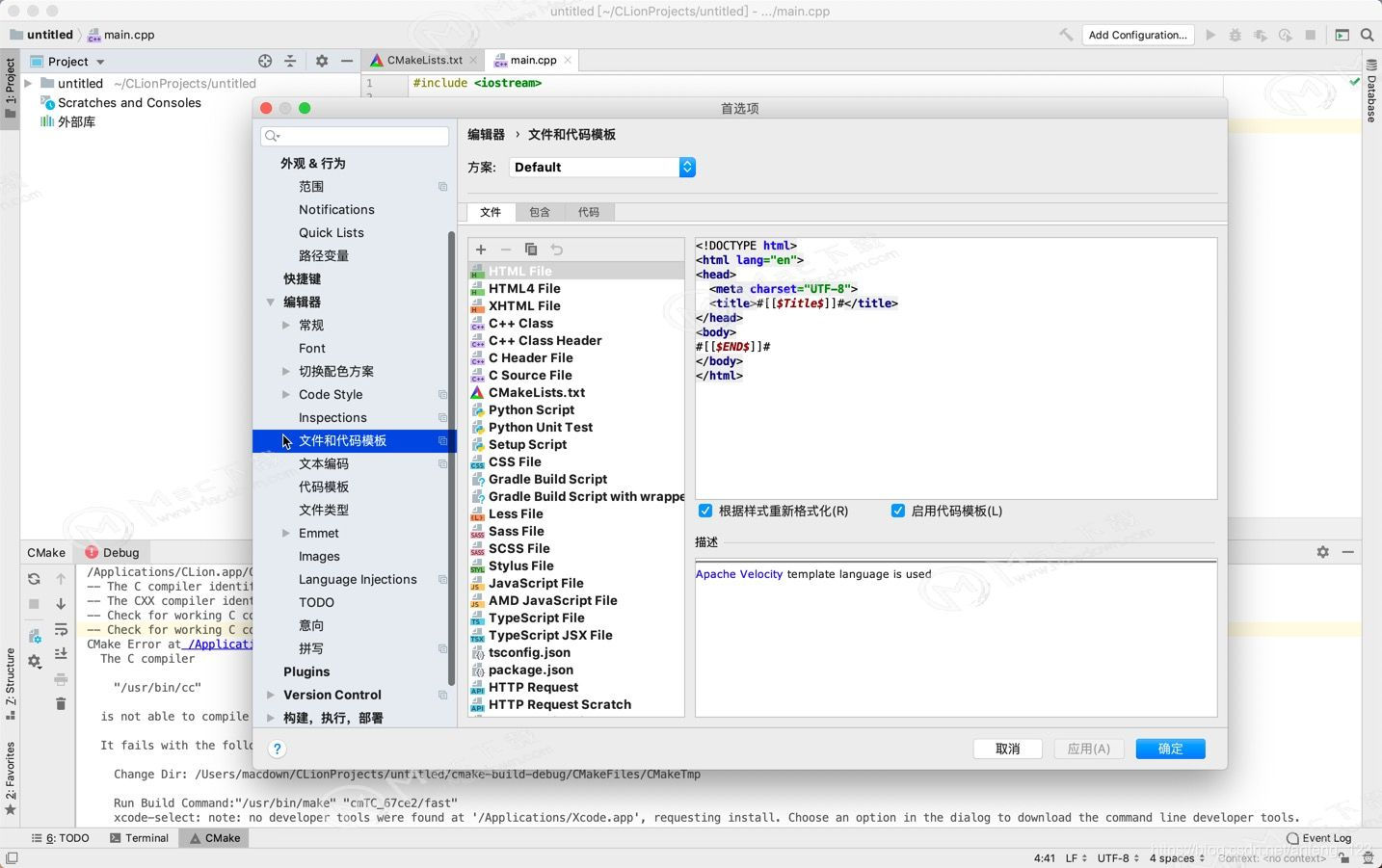Select the Python Script template
This screenshot has height=868, width=1382.
click(576, 410)
